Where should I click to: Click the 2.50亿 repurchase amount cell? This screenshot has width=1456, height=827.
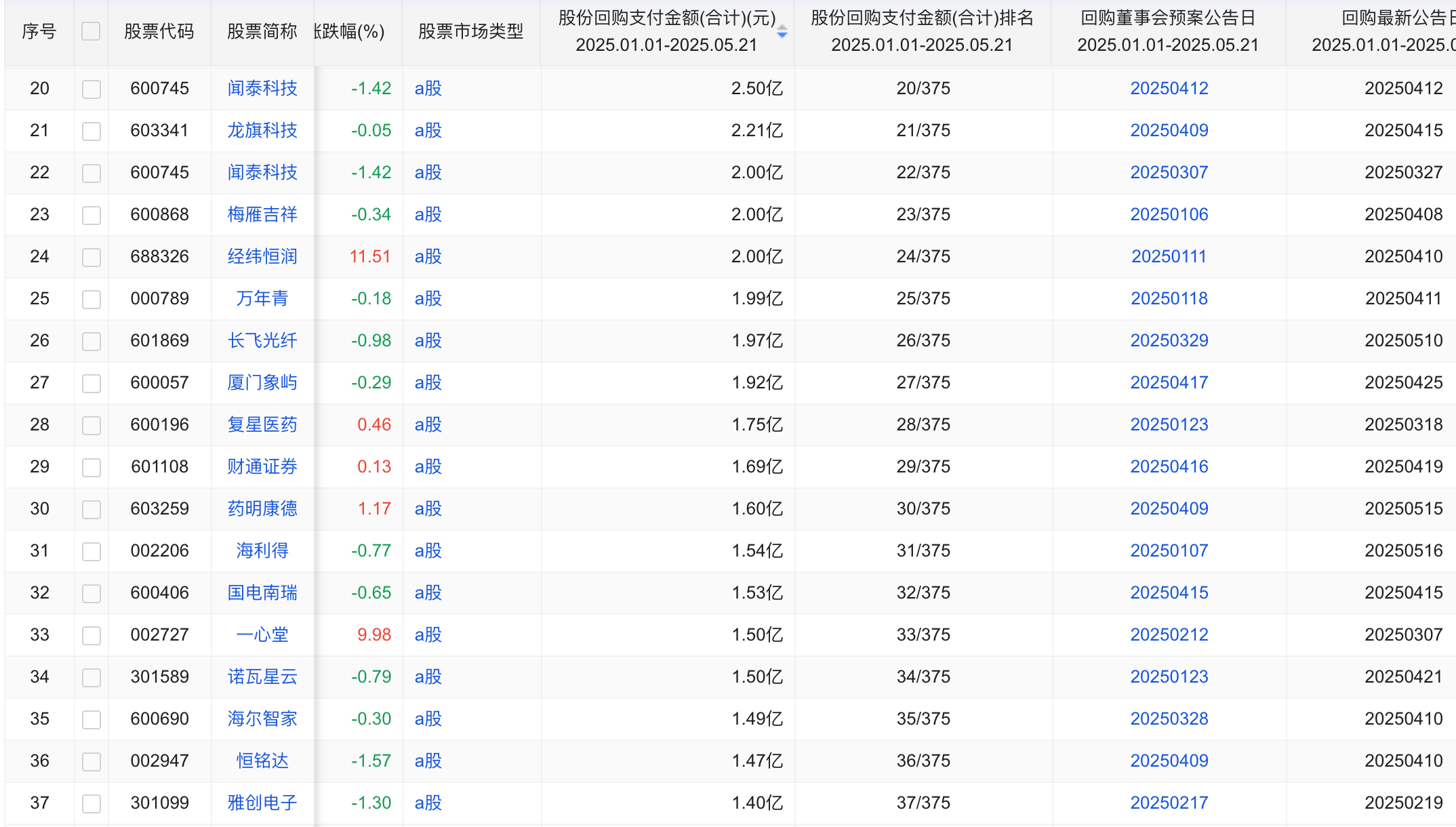757,88
